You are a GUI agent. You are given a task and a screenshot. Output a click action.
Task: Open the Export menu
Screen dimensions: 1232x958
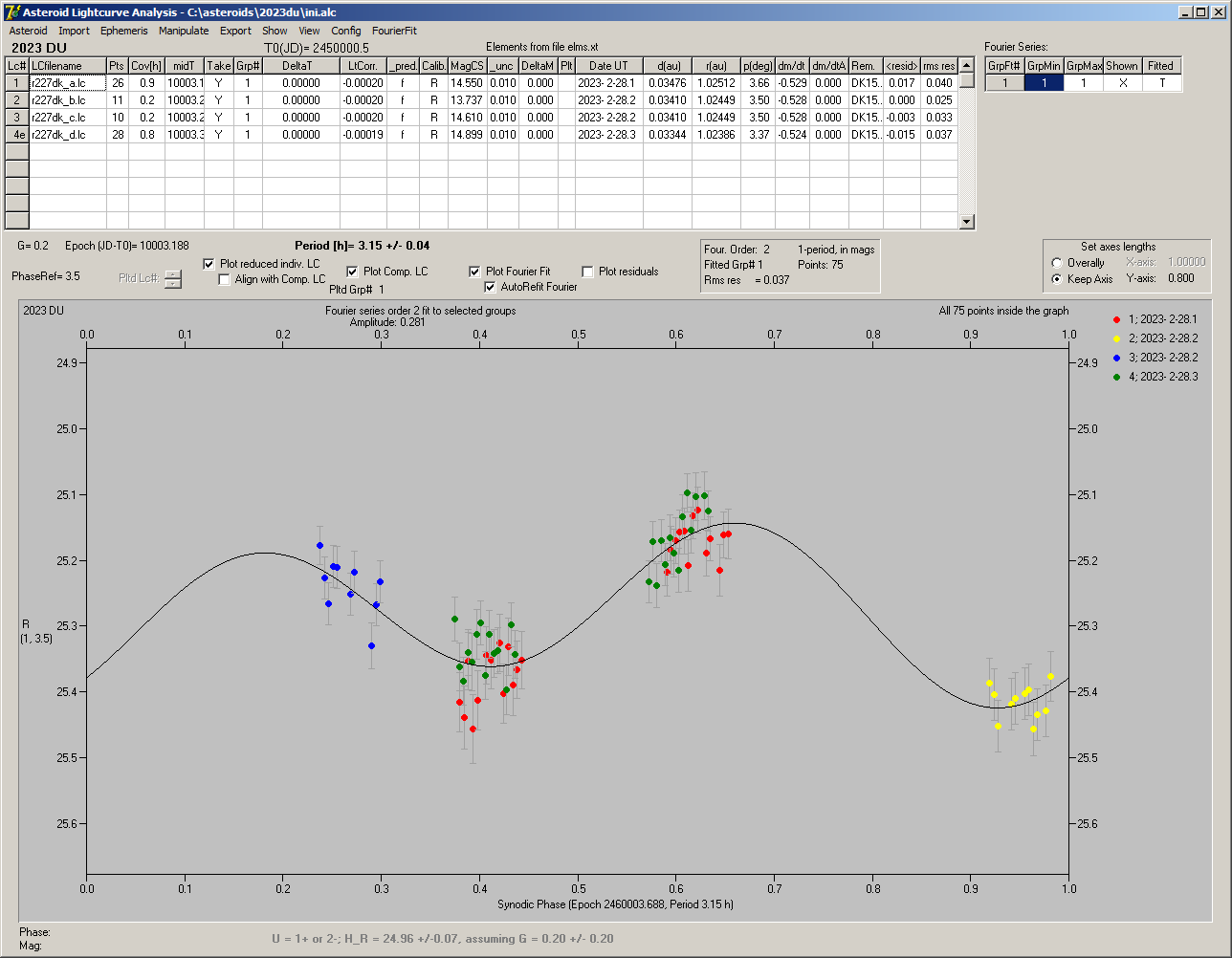click(x=235, y=31)
